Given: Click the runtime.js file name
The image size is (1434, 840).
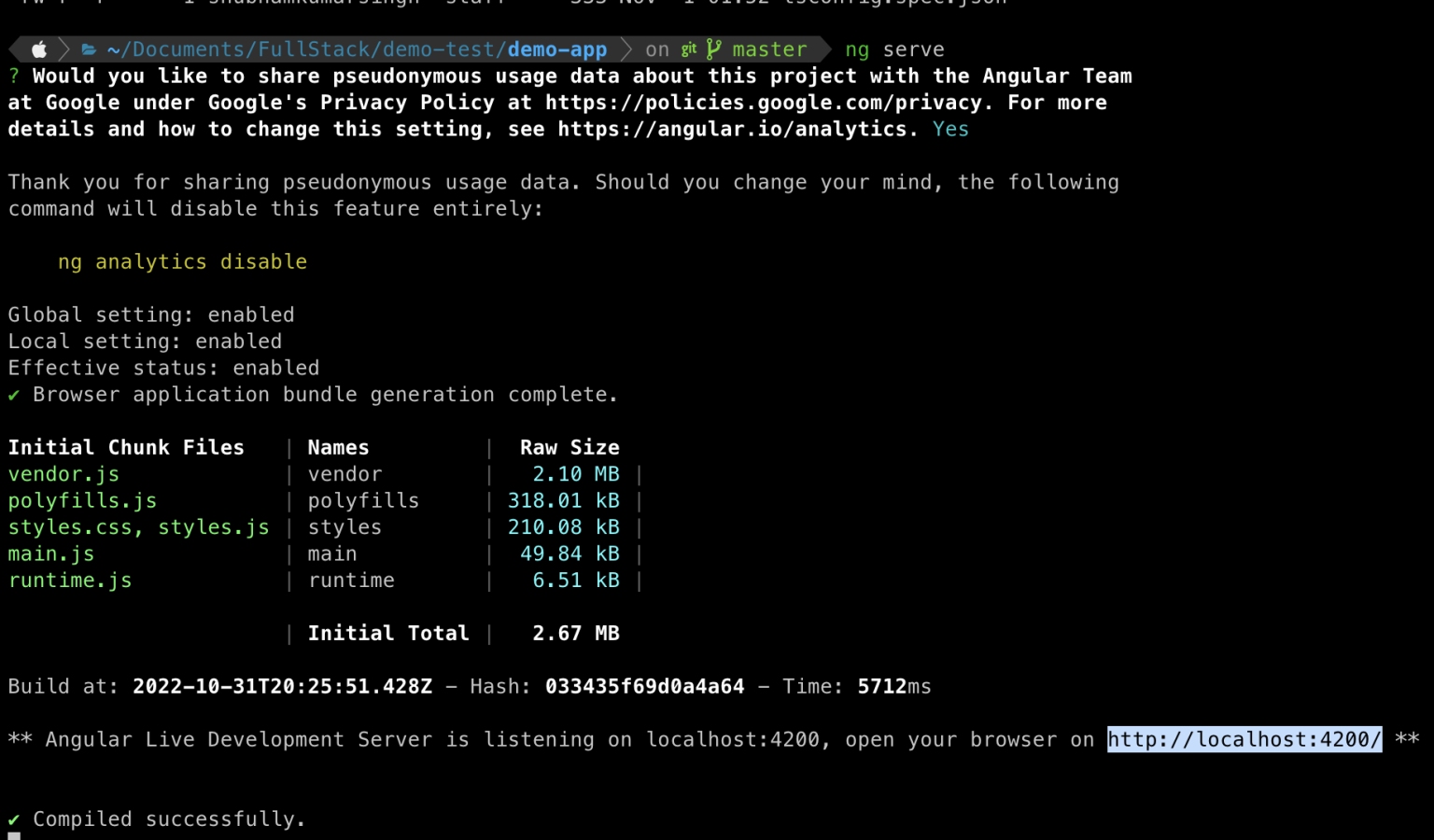Looking at the screenshot, I should [70, 581].
